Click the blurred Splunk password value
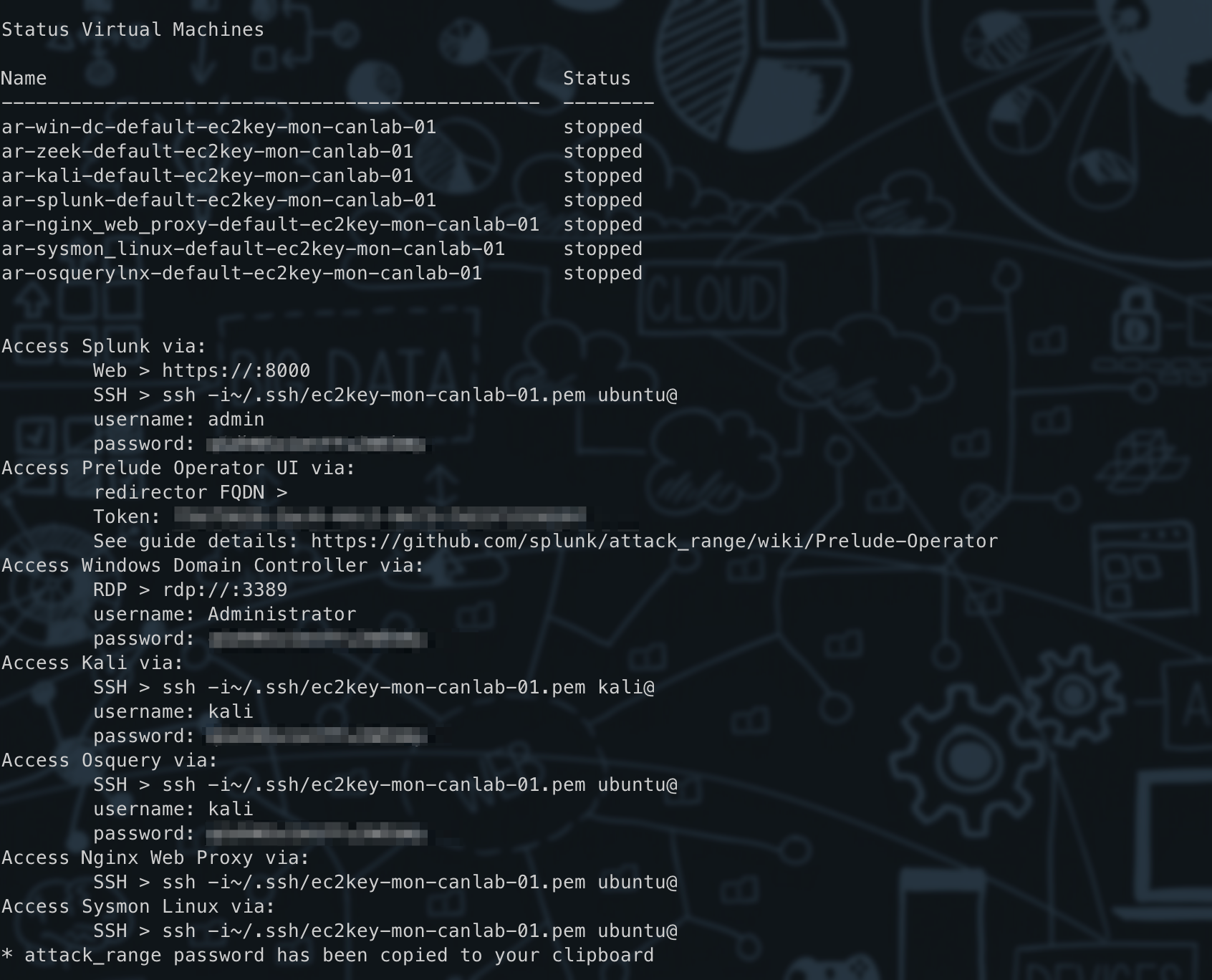This screenshot has height=980, width=1212. (316, 444)
